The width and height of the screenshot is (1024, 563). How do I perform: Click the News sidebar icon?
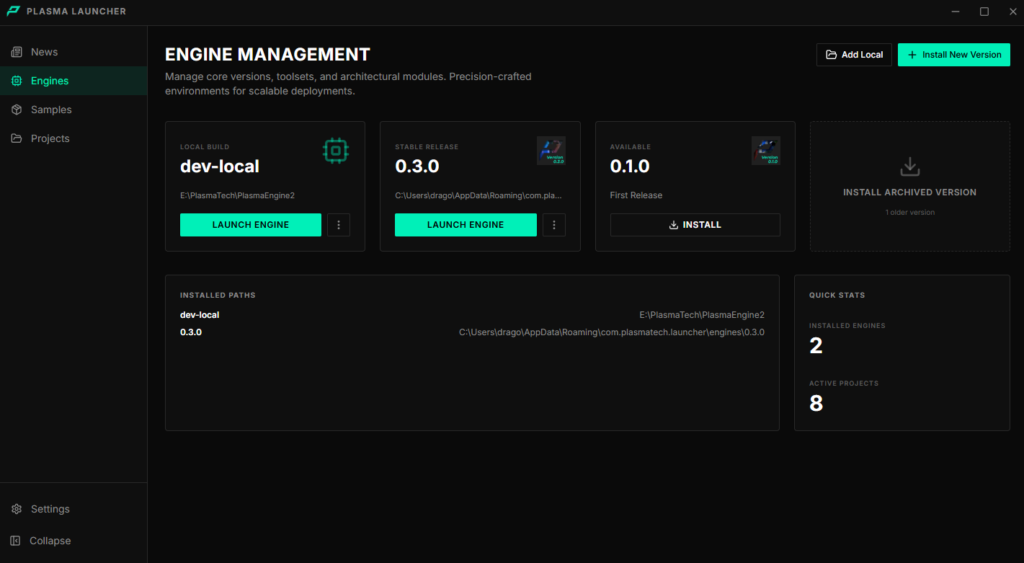pos(16,52)
